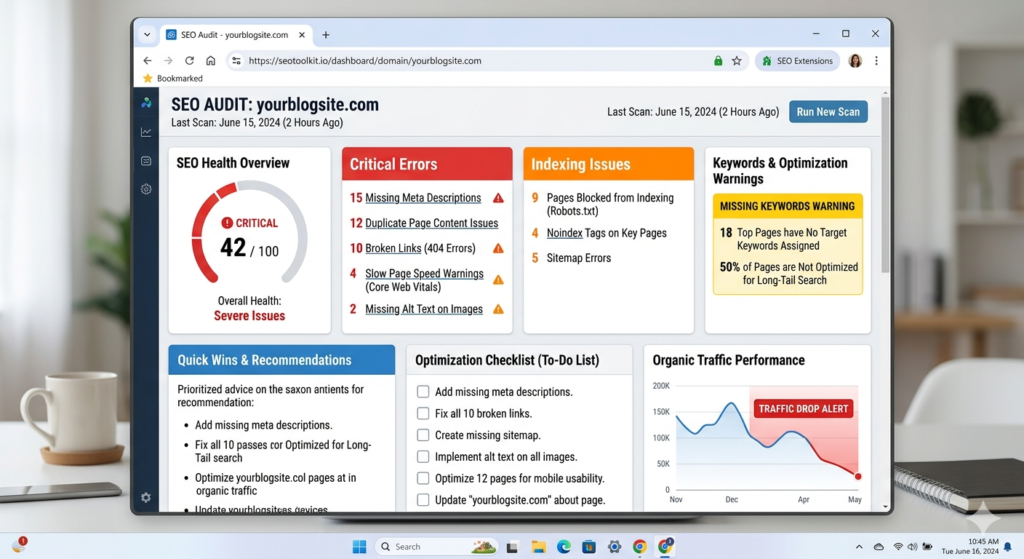
Task: Open Missing Alt Text on Images link
Action: [x=423, y=310]
